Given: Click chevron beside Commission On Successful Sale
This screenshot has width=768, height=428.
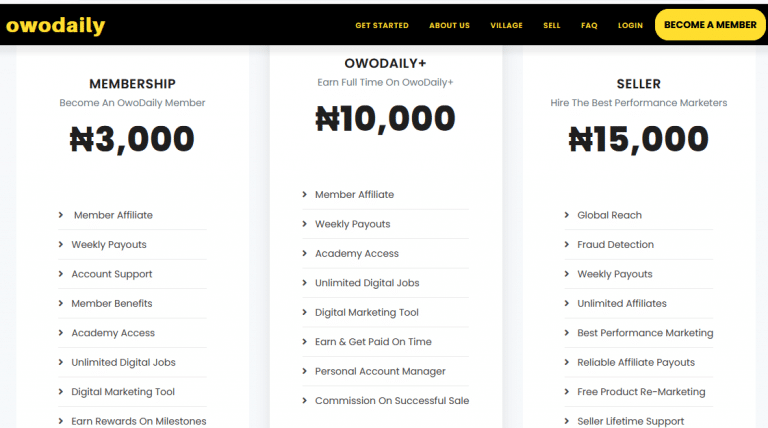Looking at the screenshot, I should point(305,401).
